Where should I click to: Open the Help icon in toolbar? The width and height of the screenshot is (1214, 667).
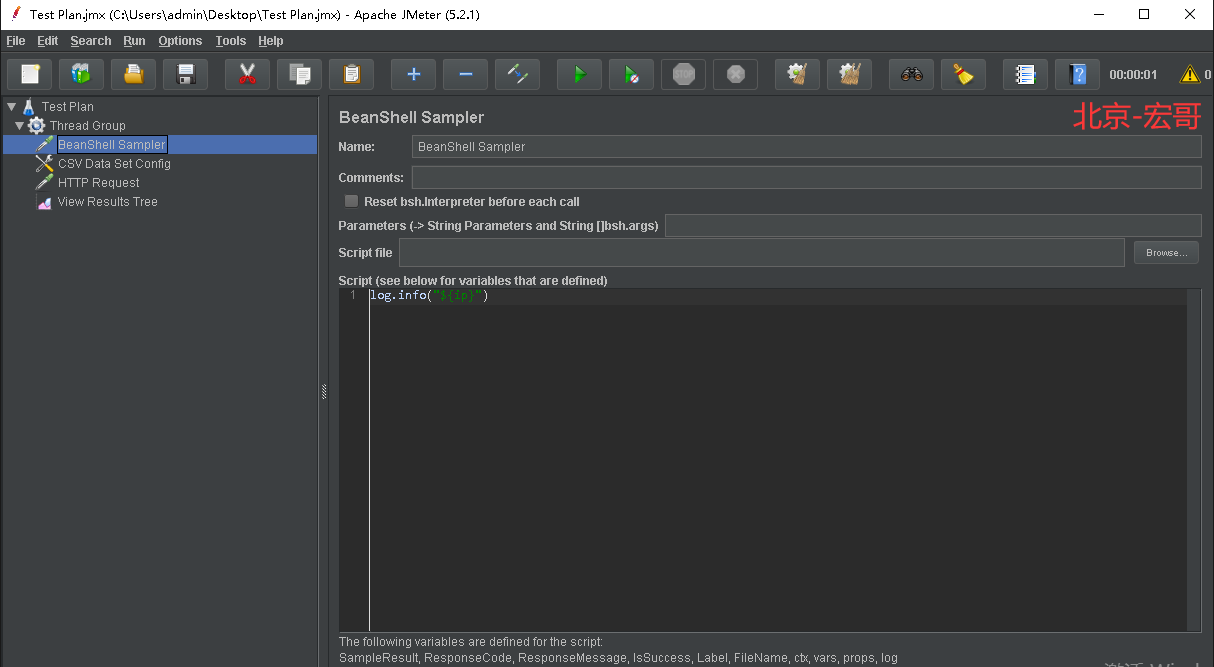pyautogui.click(x=1077, y=74)
